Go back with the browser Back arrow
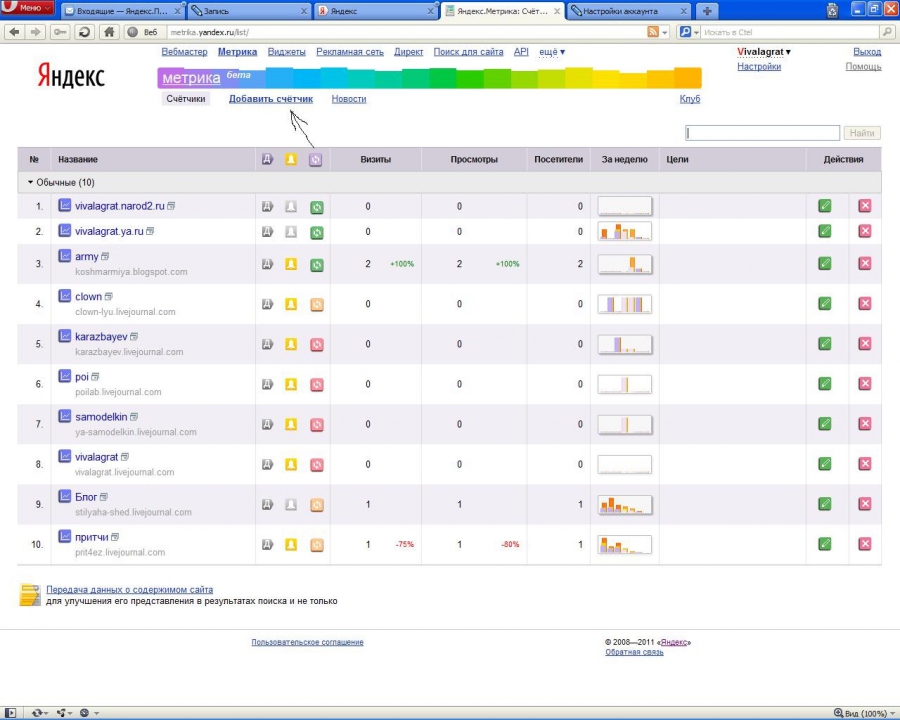The height and width of the screenshot is (720, 900). 14,32
